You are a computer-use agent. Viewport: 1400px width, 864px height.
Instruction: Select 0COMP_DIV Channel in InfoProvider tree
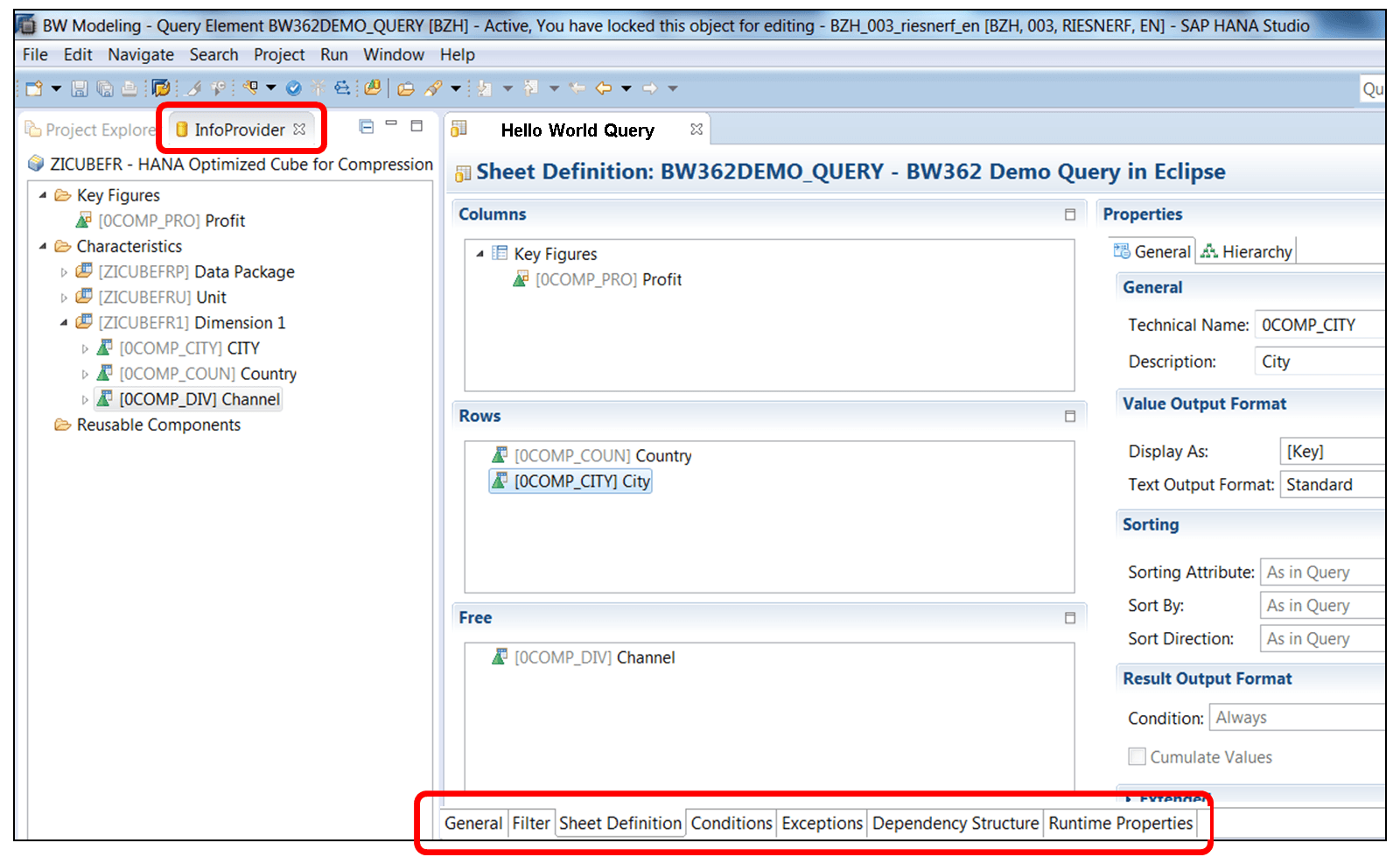[188, 400]
